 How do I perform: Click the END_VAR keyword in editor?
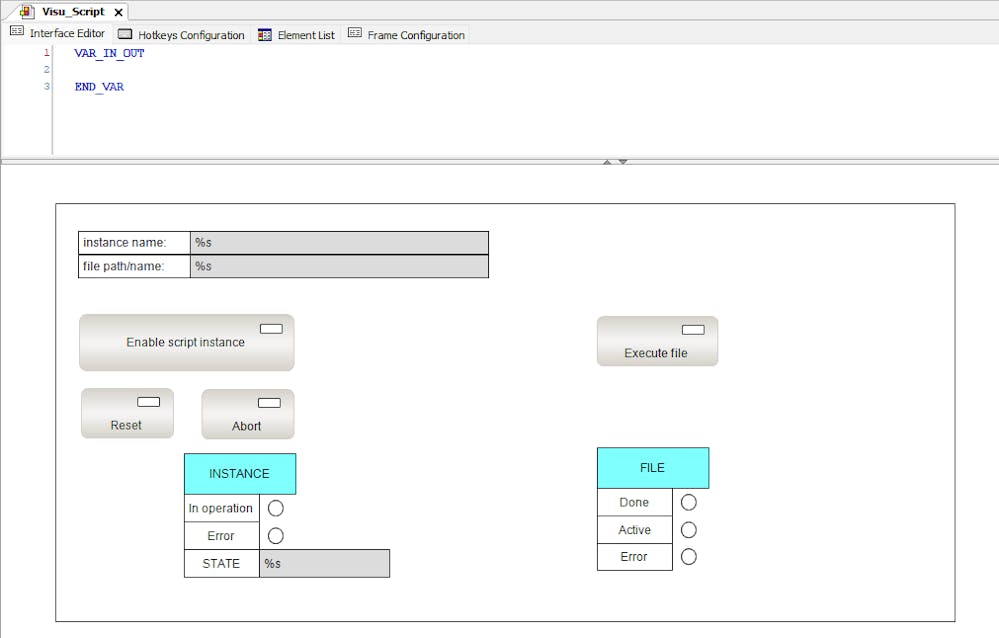(x=99, y=87)
